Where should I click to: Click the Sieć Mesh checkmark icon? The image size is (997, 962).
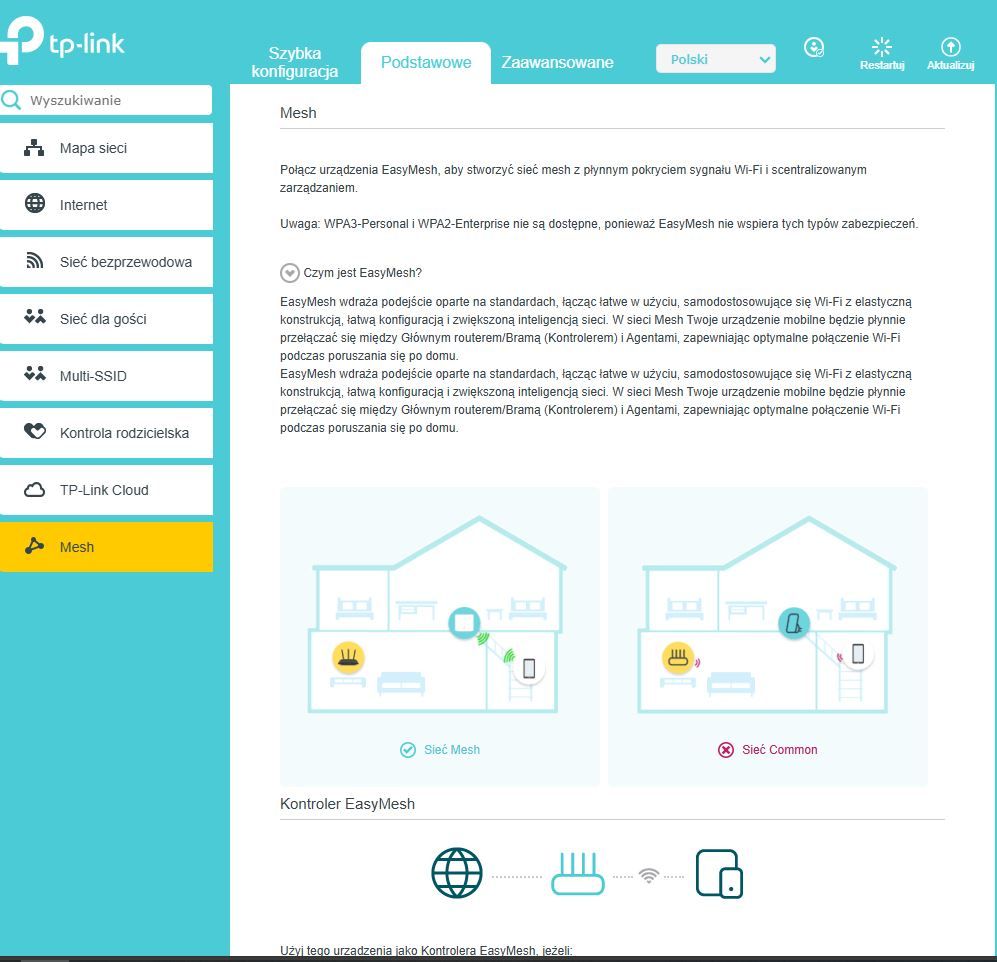(408, 750)
